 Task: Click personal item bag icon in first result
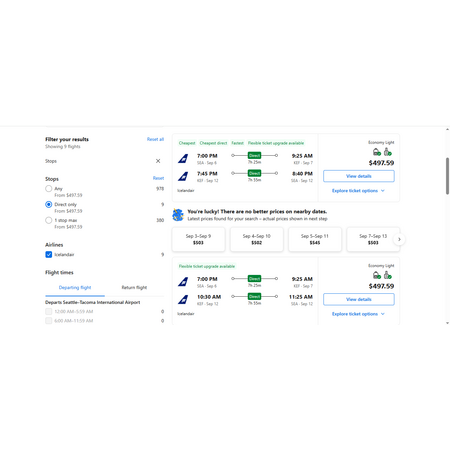coord(377,152)
